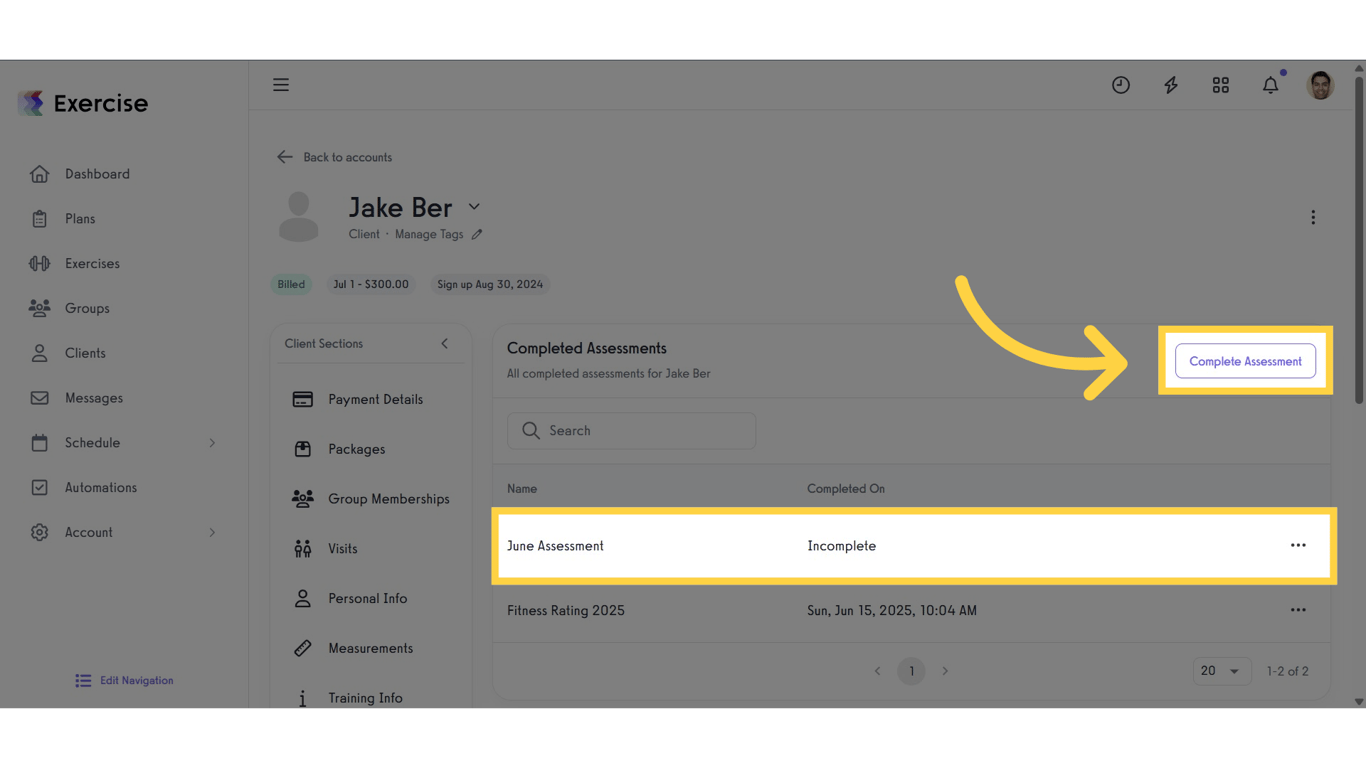
Task: Click the Manage Tags pencil icon
Action: pyautogui.click(x=477, y=235)
